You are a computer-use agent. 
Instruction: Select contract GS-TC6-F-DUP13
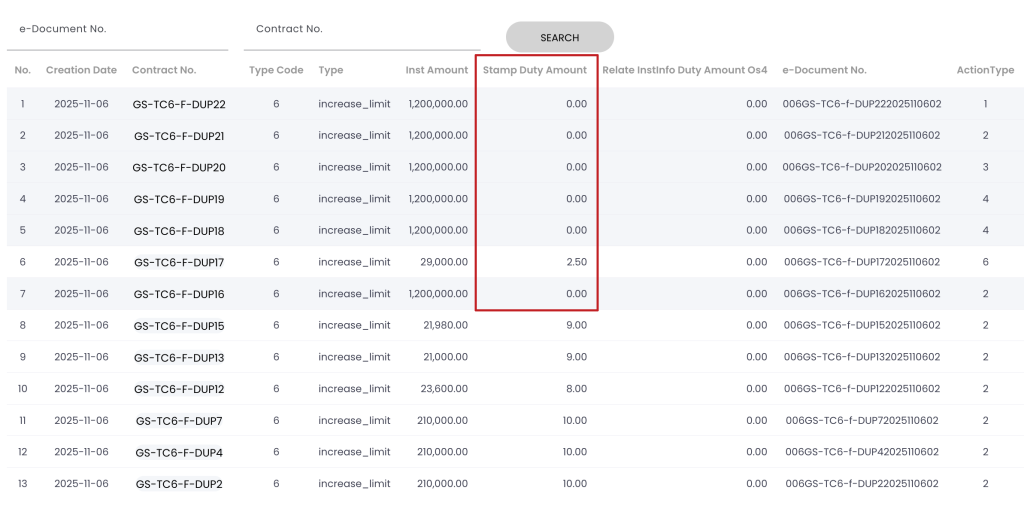pyautogui.click(x=179, y=357)
